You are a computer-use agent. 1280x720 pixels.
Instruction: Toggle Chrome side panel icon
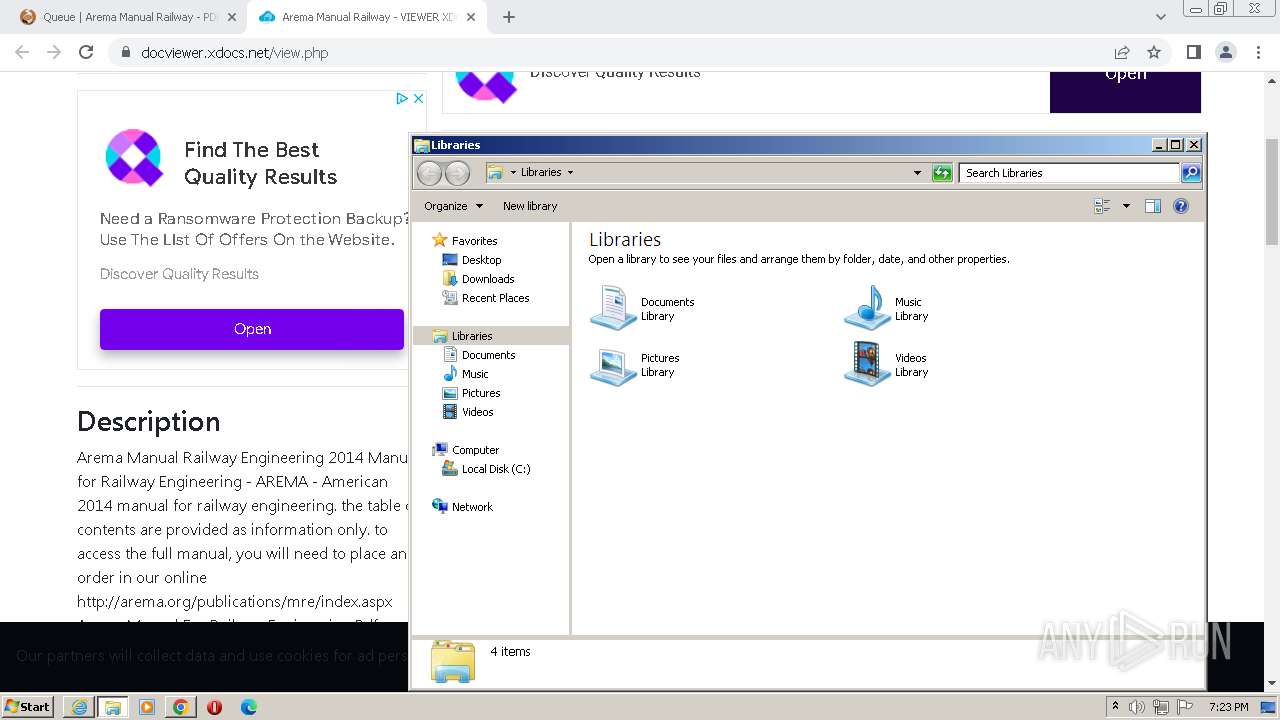[1193, 53]
